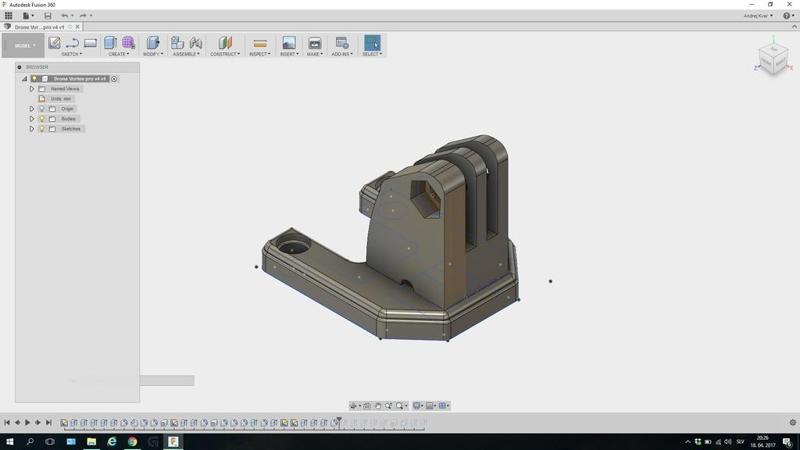
Task: Click the Offset Plane construct icon
Action: click(225, 43)
